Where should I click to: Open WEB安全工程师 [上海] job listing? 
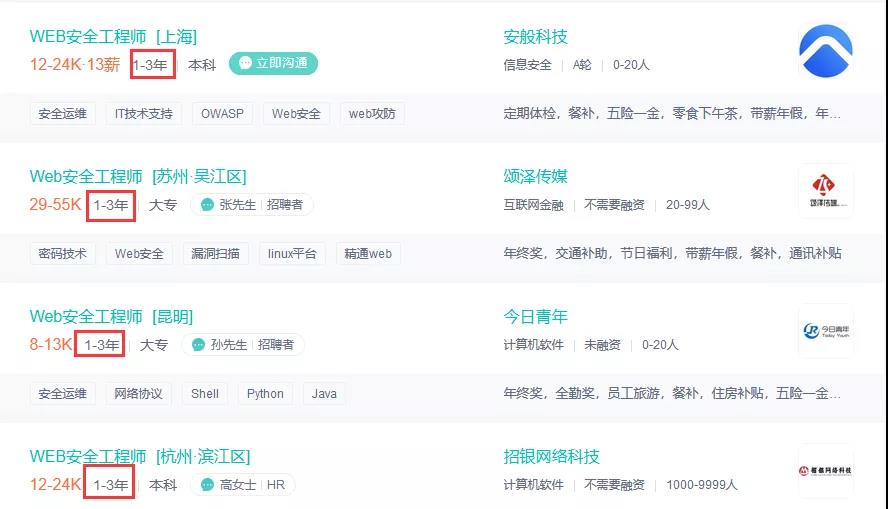(x=113, y=37)
